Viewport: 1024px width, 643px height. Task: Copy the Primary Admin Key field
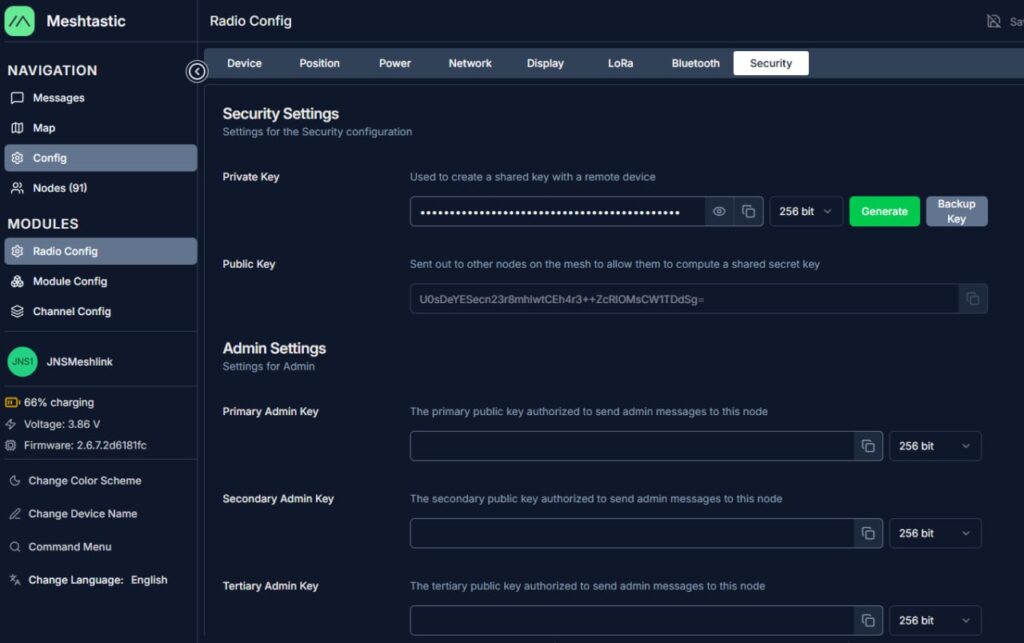(x=868, y=446)
